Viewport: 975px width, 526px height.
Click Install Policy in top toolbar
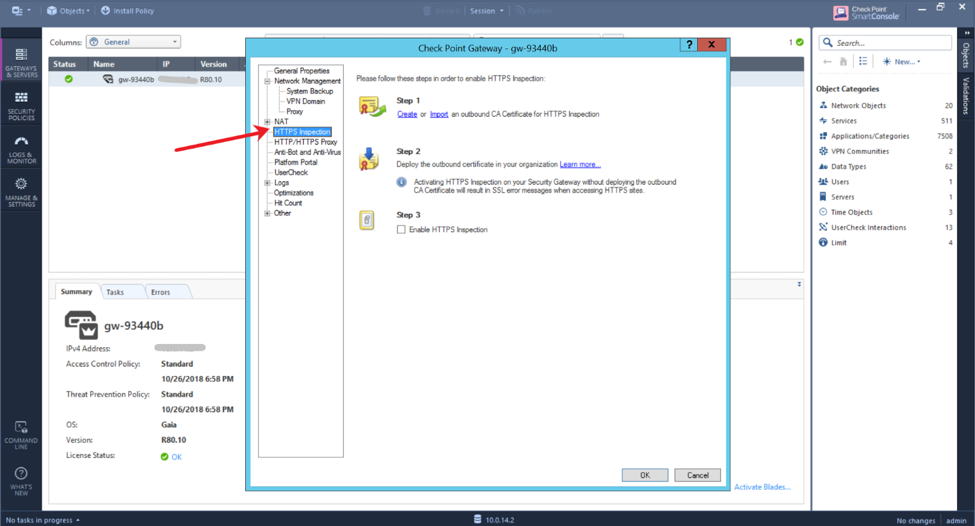[x=127, y=11]
